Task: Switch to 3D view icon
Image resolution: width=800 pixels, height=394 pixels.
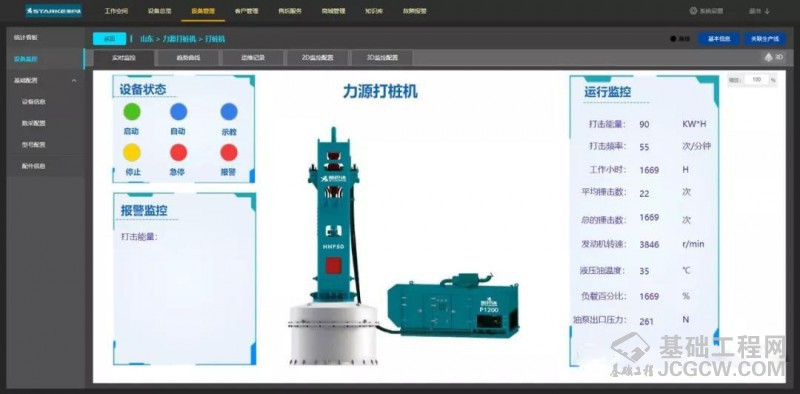Action: (773, 57)
